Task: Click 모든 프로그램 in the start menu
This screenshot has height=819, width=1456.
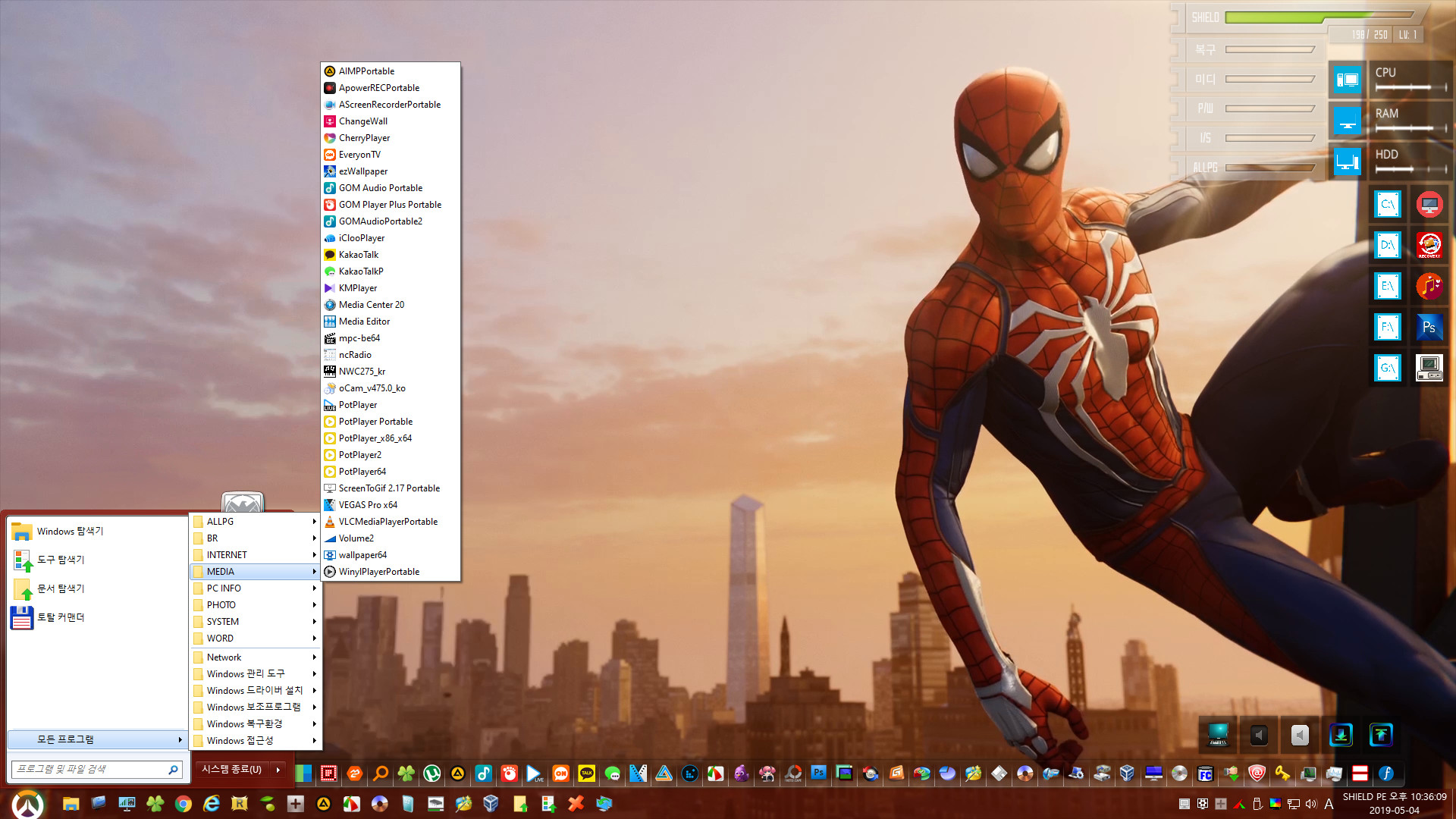Action: (x=97, y=739)
